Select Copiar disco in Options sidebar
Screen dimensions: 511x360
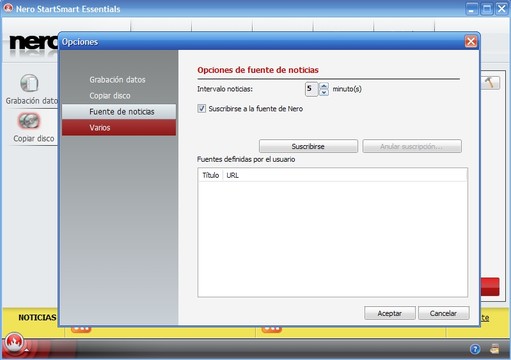coord(110,96)
